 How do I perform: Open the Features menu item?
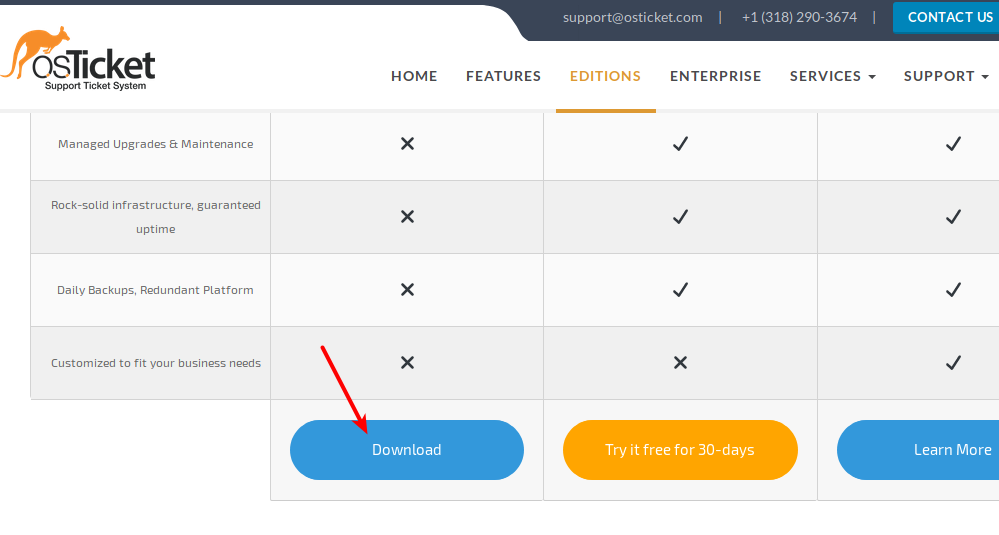[503, 76]
